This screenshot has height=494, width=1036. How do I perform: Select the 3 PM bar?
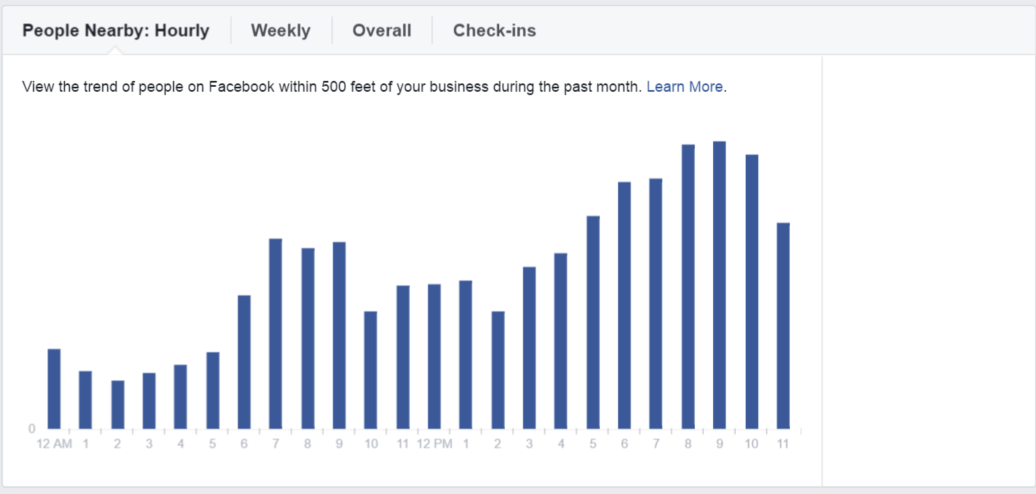529,347
